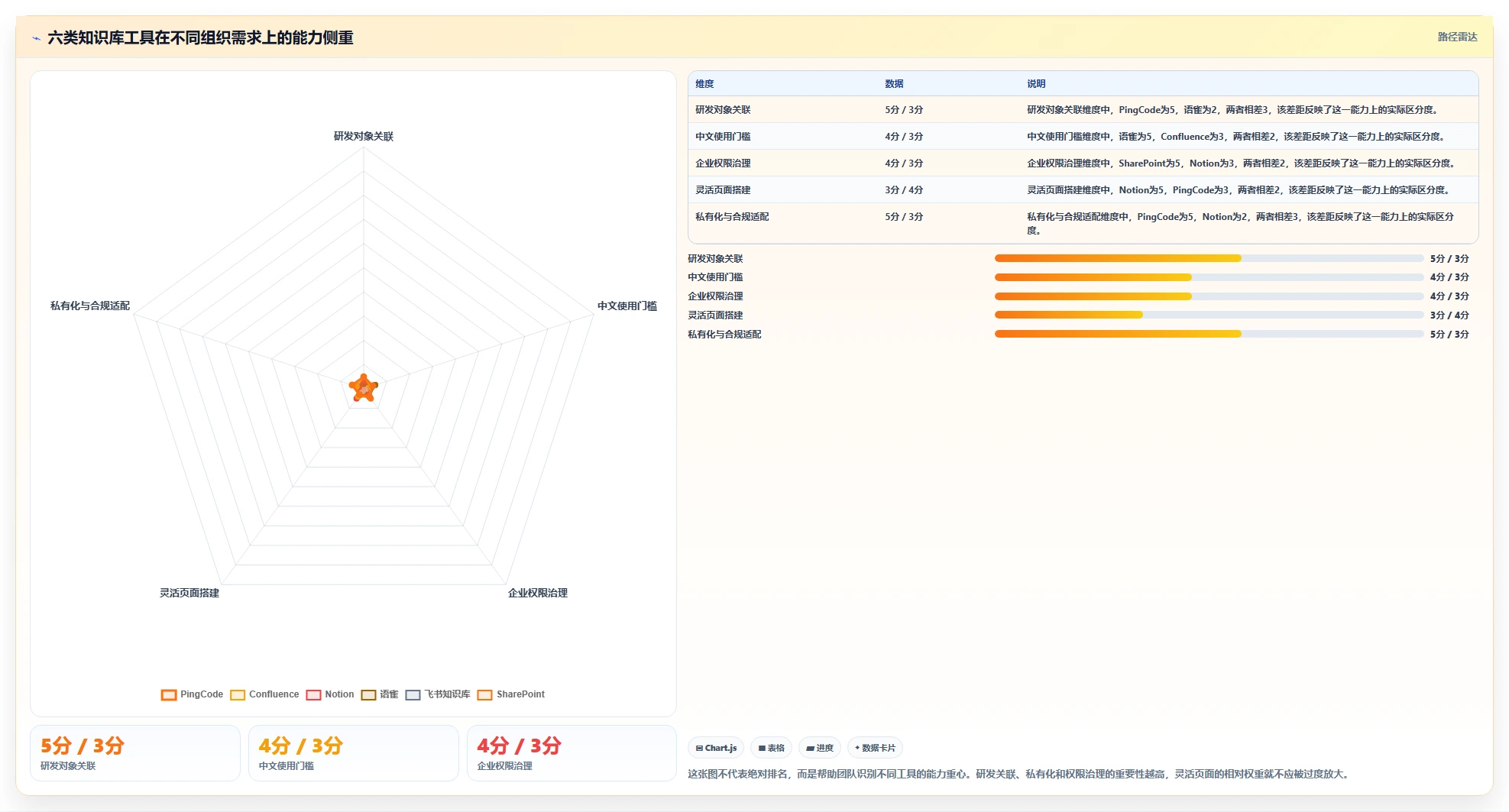Image resolution: width=1509 pixels, height=812 pixels.
Task: Toggle 语雀 legend entry
Action: point(380,694)
